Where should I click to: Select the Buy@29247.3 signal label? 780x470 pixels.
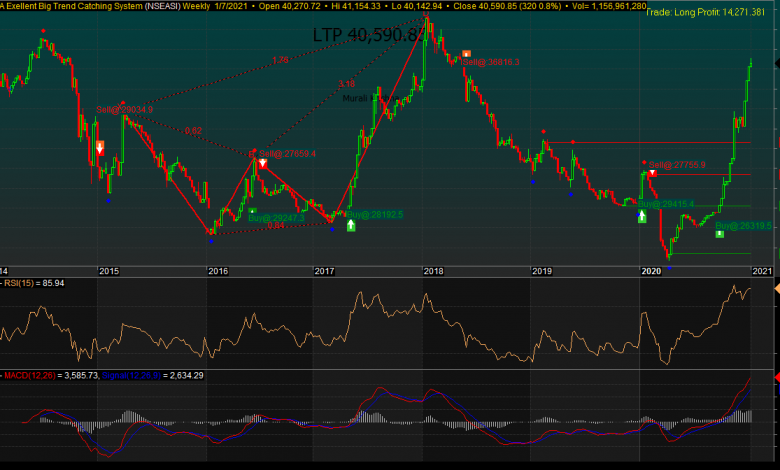coord(276,218)
